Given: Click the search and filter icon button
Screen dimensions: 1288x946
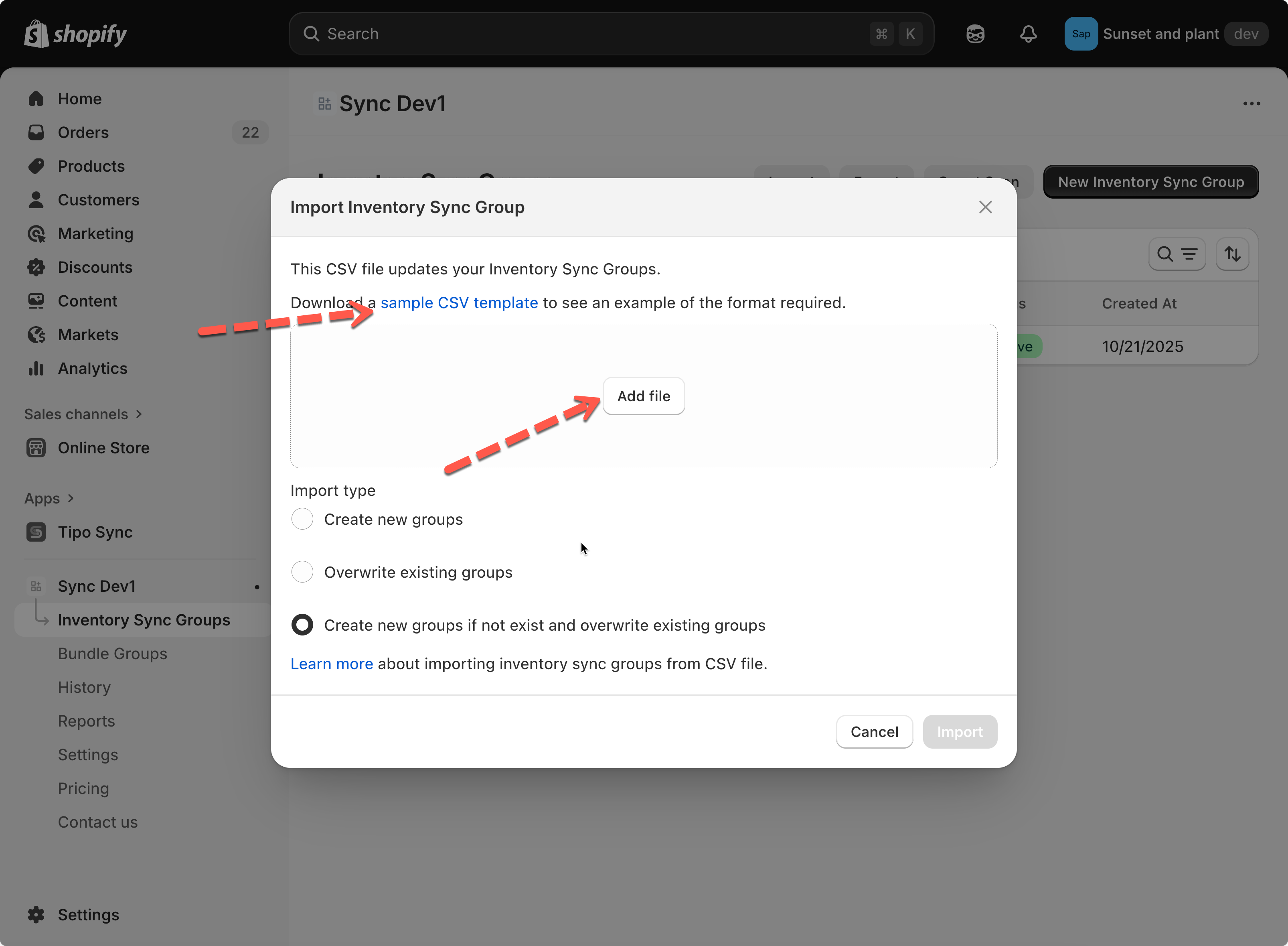Looking at the screenshot, I should point(1177,254).
